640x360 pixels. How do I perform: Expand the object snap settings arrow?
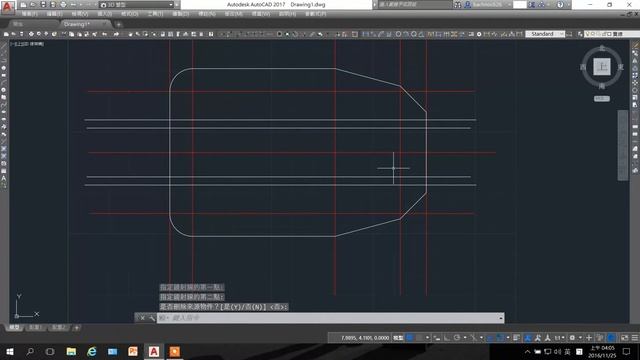point(508,338)
